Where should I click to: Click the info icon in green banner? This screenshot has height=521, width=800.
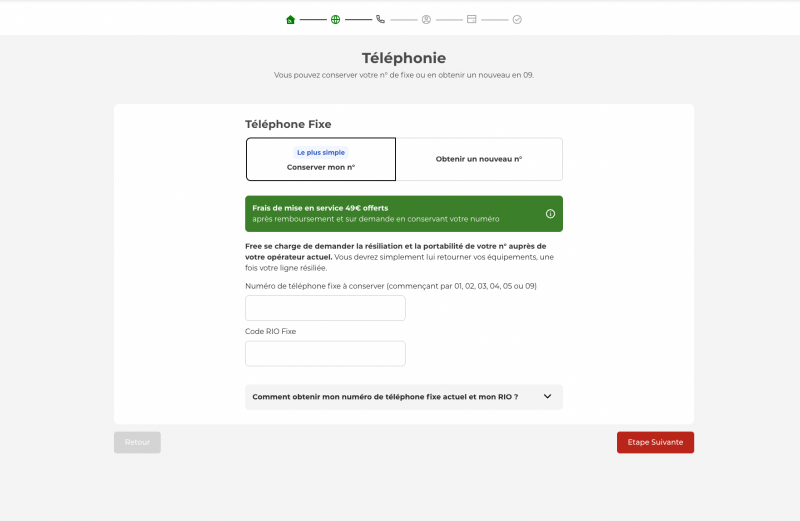coord(550,214)
